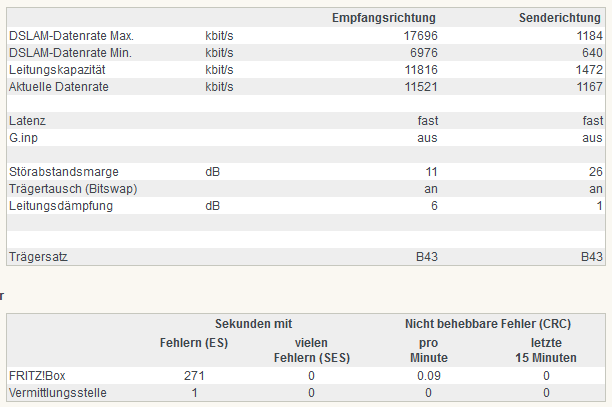This screenshot has width=612, height=407.
Task: Select the DSLAM-Datenrate Min. row label
Action: point(70,53)
